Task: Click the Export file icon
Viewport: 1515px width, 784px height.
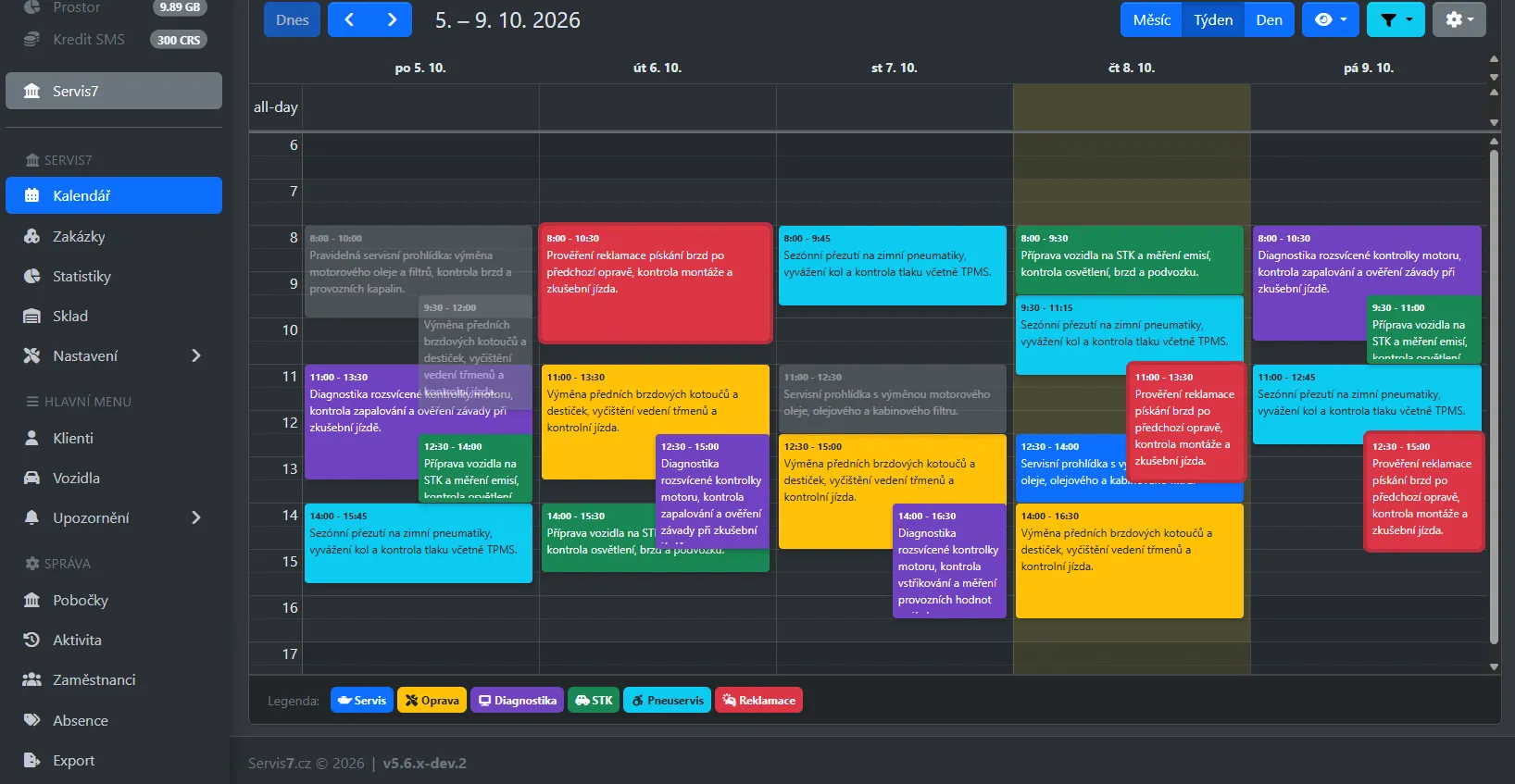Action: (31, 760)
